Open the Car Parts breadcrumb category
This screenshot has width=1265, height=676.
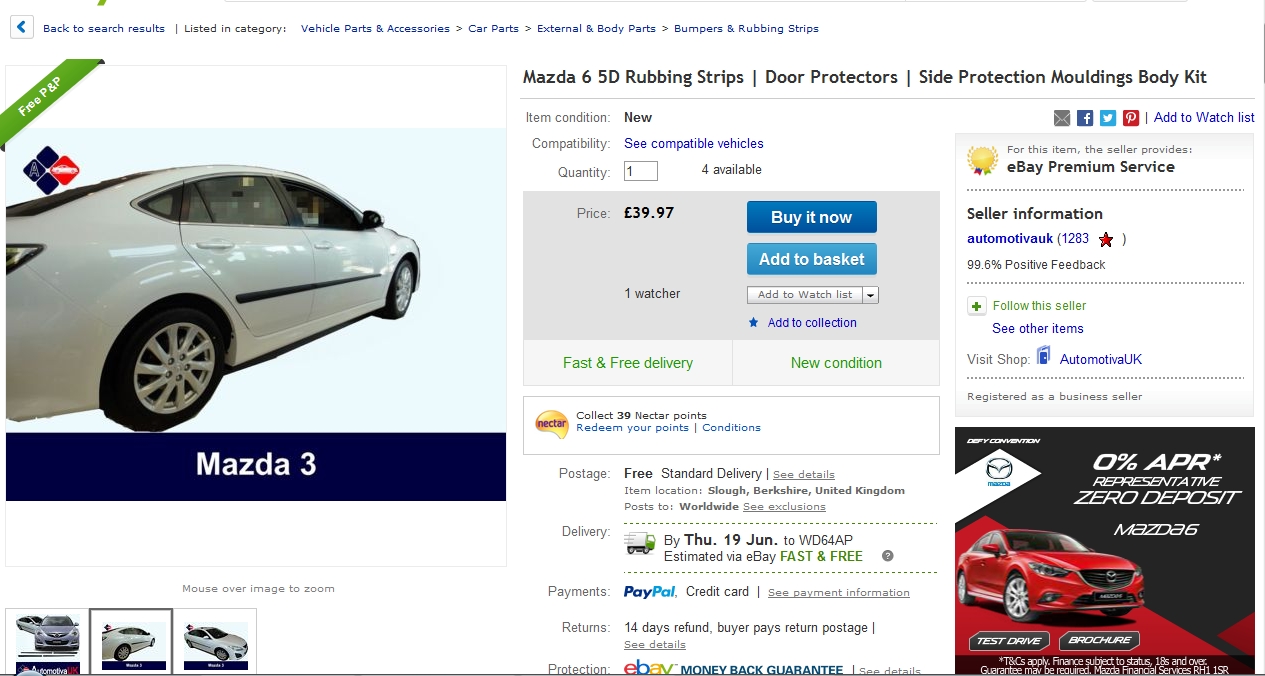pos(493,29)
